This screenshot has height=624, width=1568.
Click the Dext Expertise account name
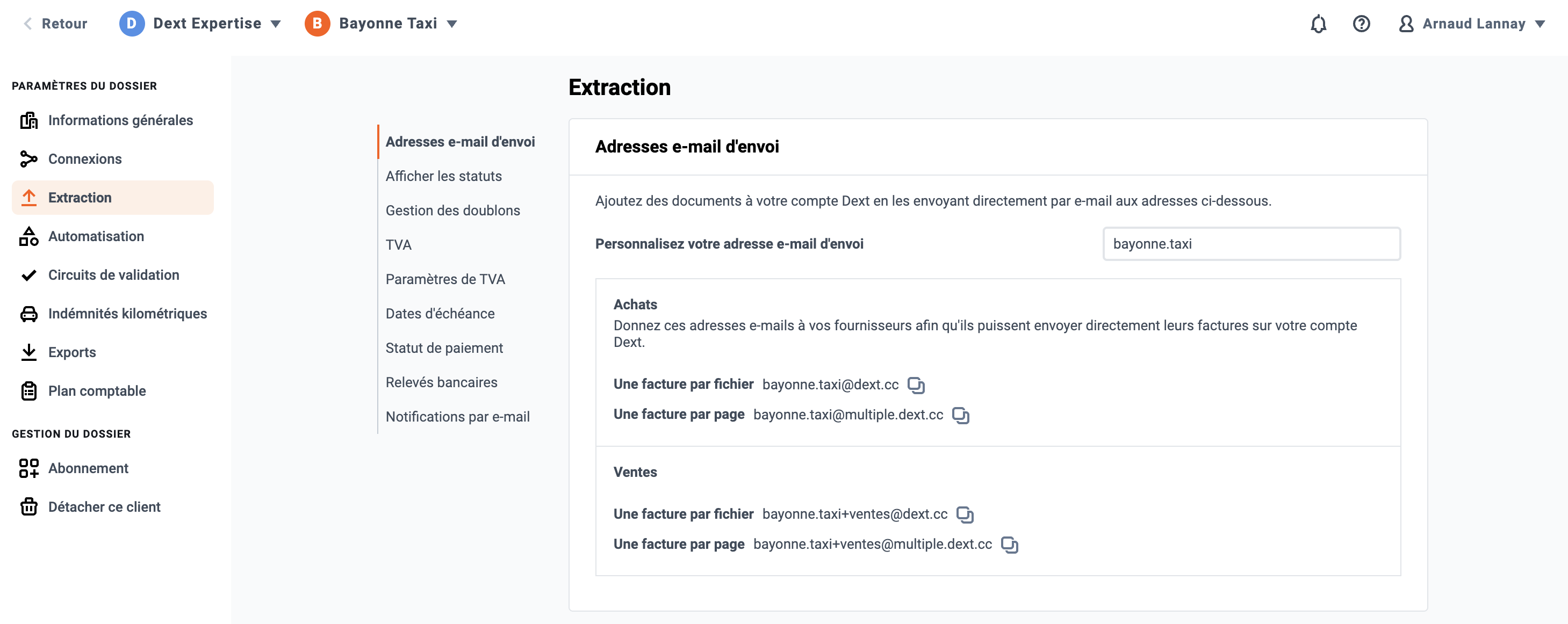click(207, 24)
